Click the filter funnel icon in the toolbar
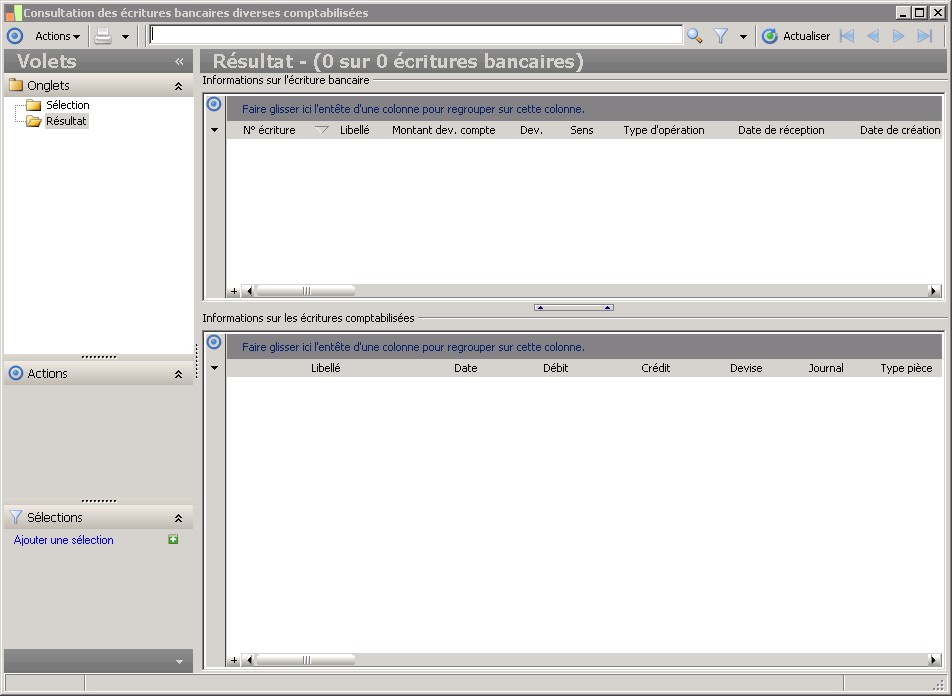 (x=721, y=36)
